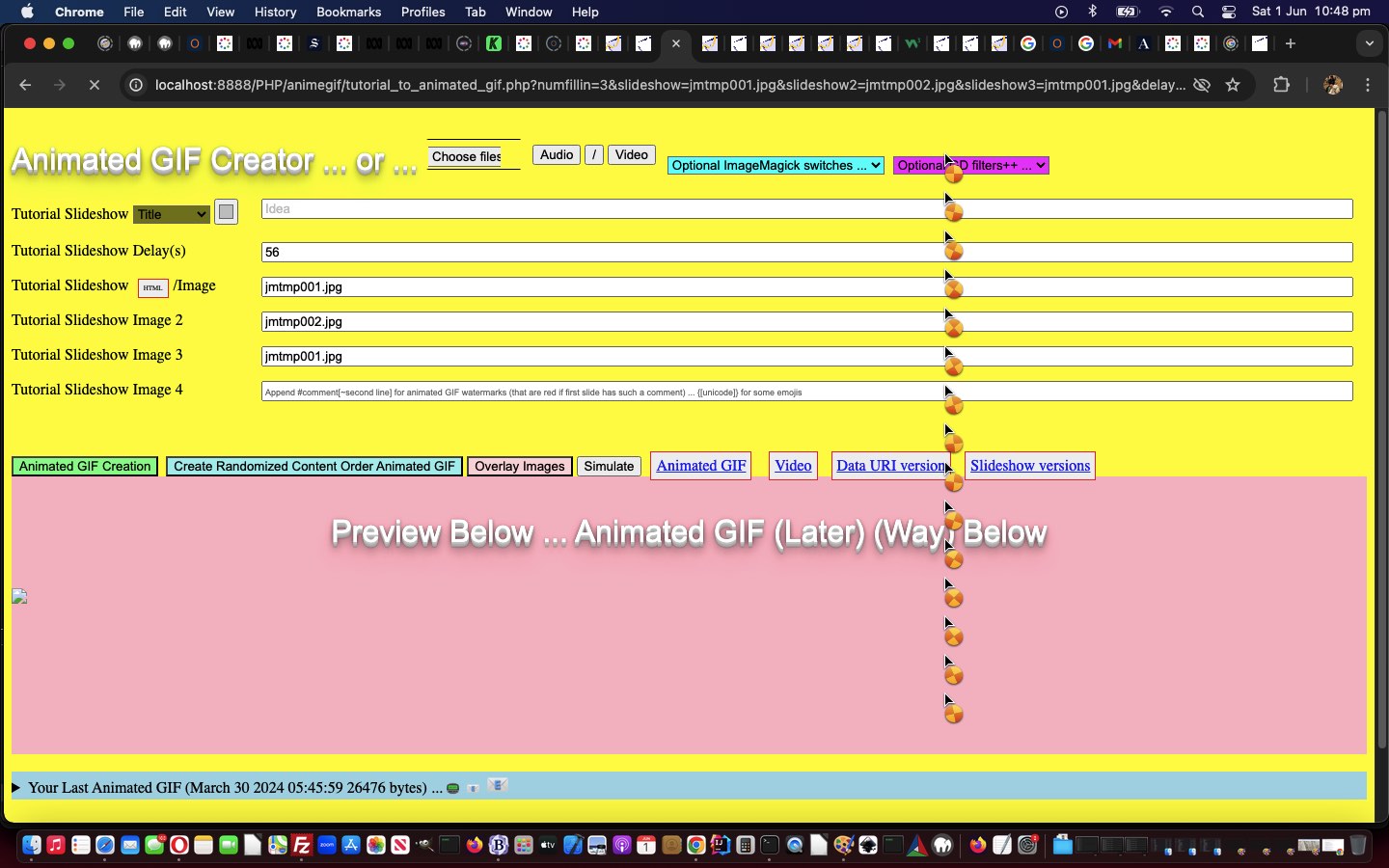Click the envelope emoji in blue summary bar
Screen dimensions: 1389x868
click(498, 785)
